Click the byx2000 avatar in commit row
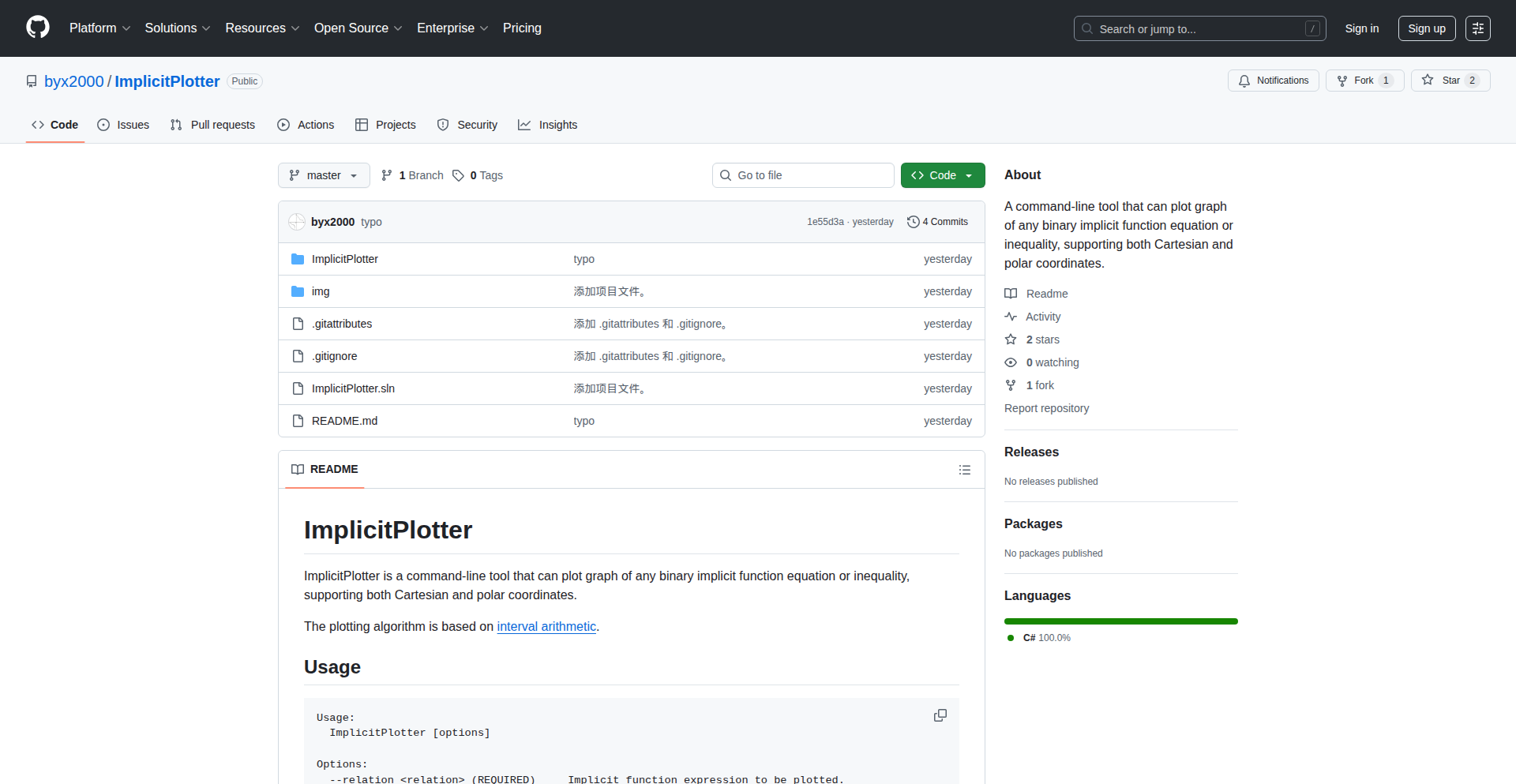This screenshot has width=1516, height=784. [x=297, y=222]
